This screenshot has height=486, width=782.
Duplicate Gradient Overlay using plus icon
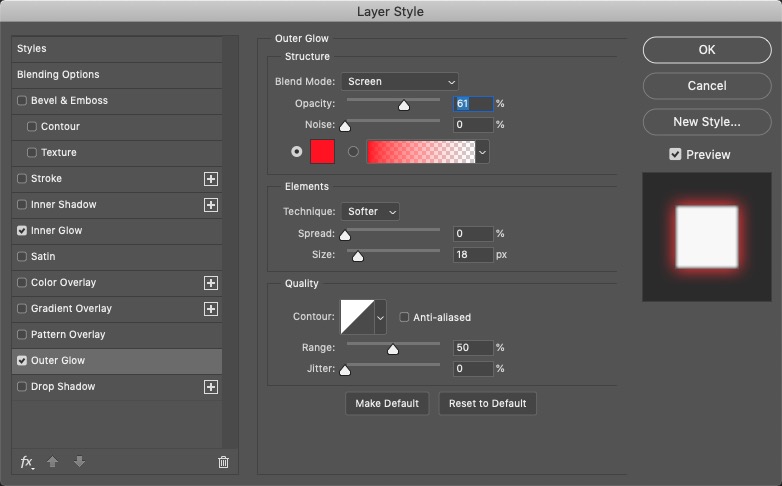tap(211, 309)
